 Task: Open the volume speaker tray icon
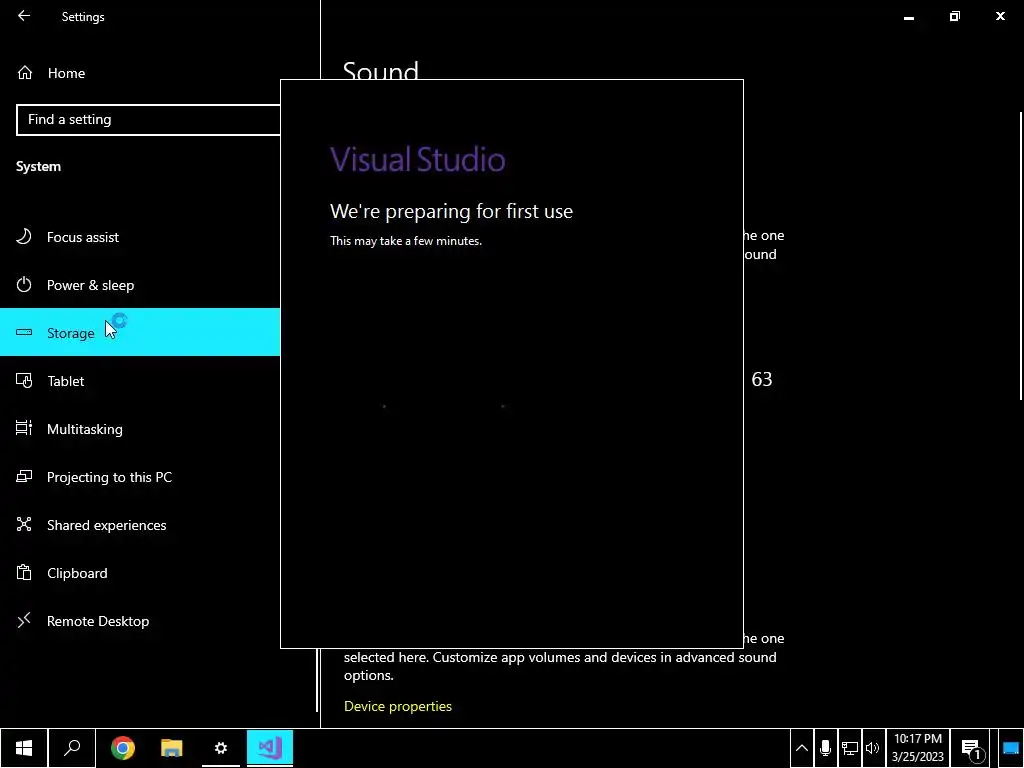872,748
